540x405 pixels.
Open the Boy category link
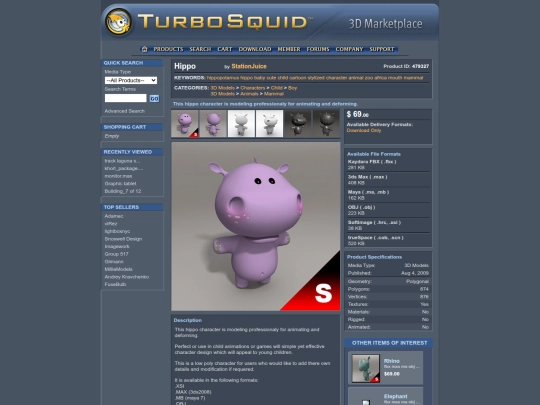click(292, 88)
